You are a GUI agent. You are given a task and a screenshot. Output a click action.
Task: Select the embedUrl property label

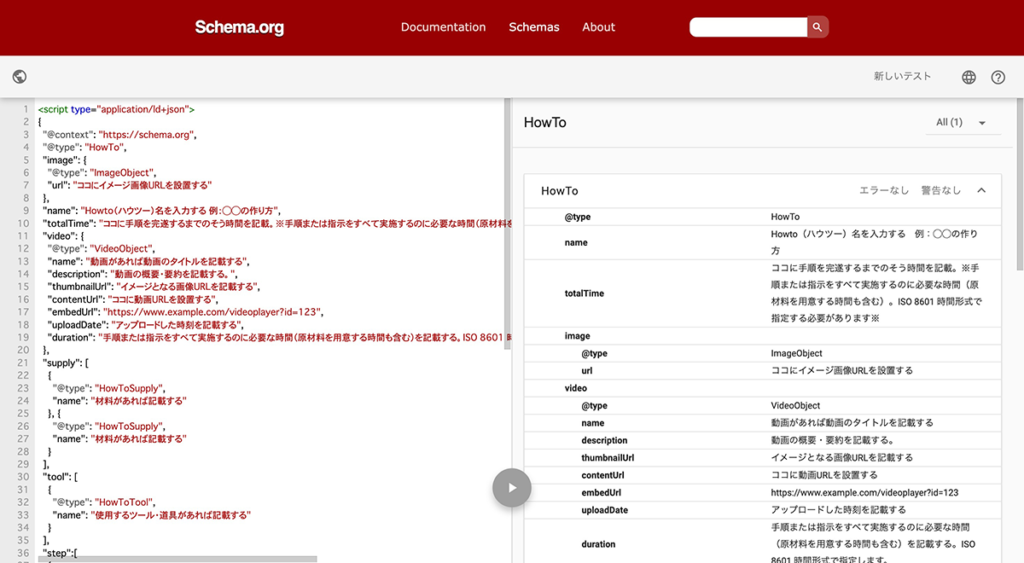(601, 492)
